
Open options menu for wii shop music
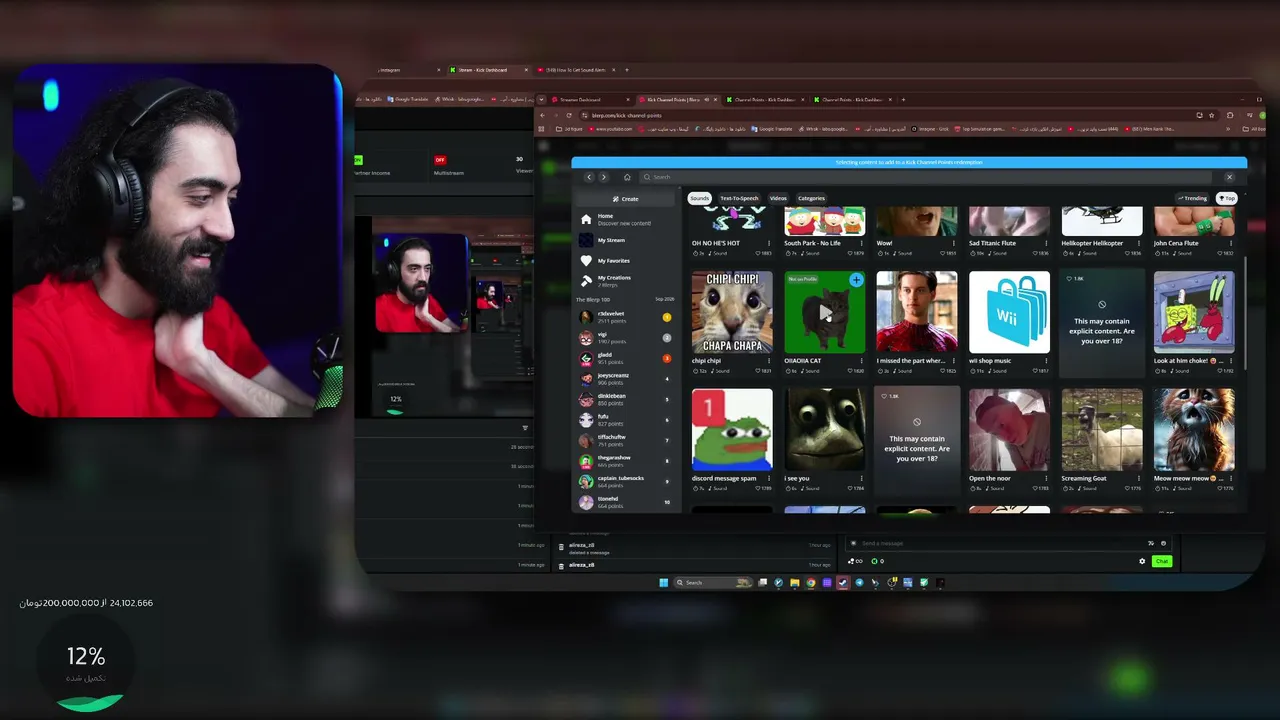pyautogui.click(x=1046, y=361)
